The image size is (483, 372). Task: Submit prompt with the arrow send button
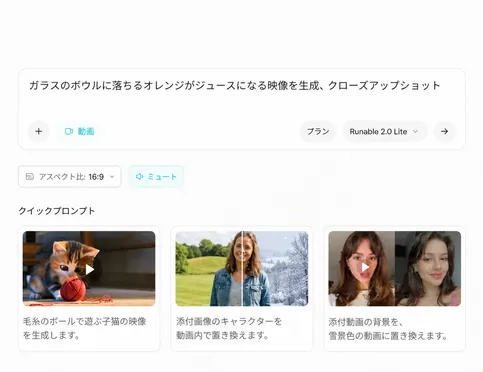[x=444, y=131]
